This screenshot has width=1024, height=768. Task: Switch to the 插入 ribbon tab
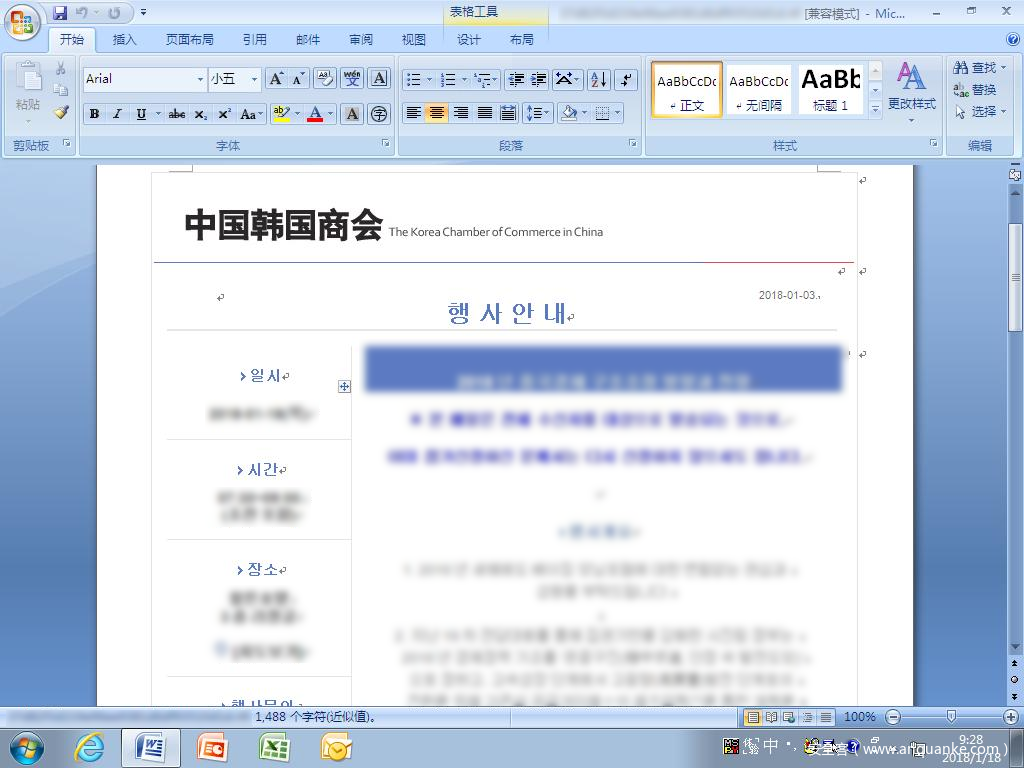(125, 40)
